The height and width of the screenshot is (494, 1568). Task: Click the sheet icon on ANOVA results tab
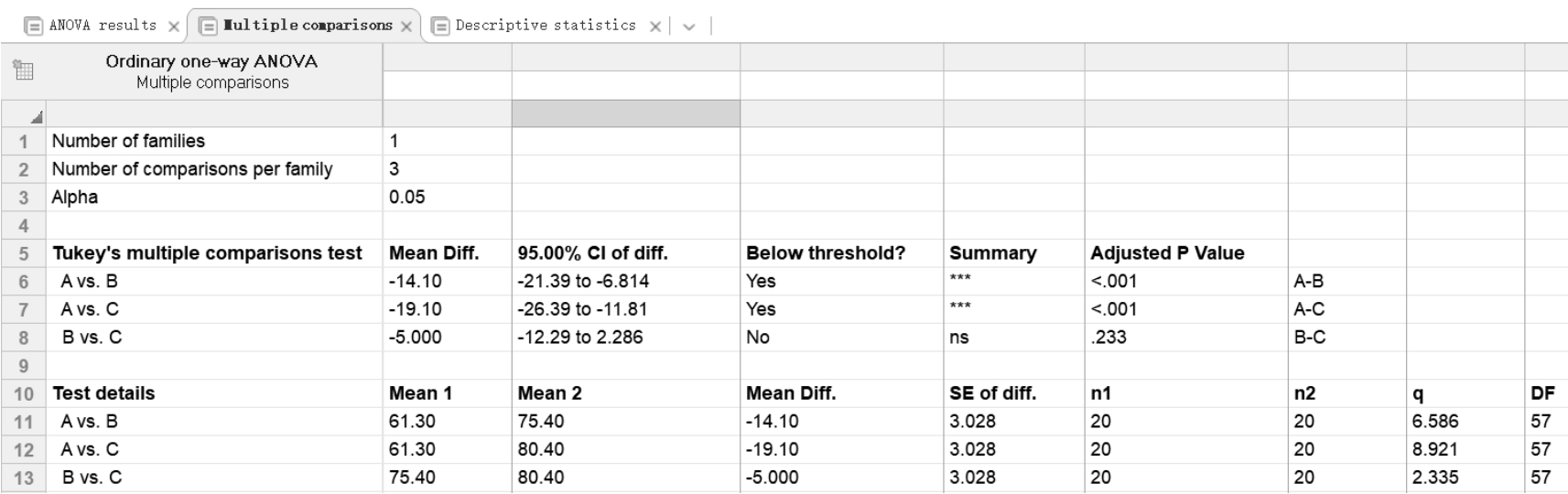point(34,26)
